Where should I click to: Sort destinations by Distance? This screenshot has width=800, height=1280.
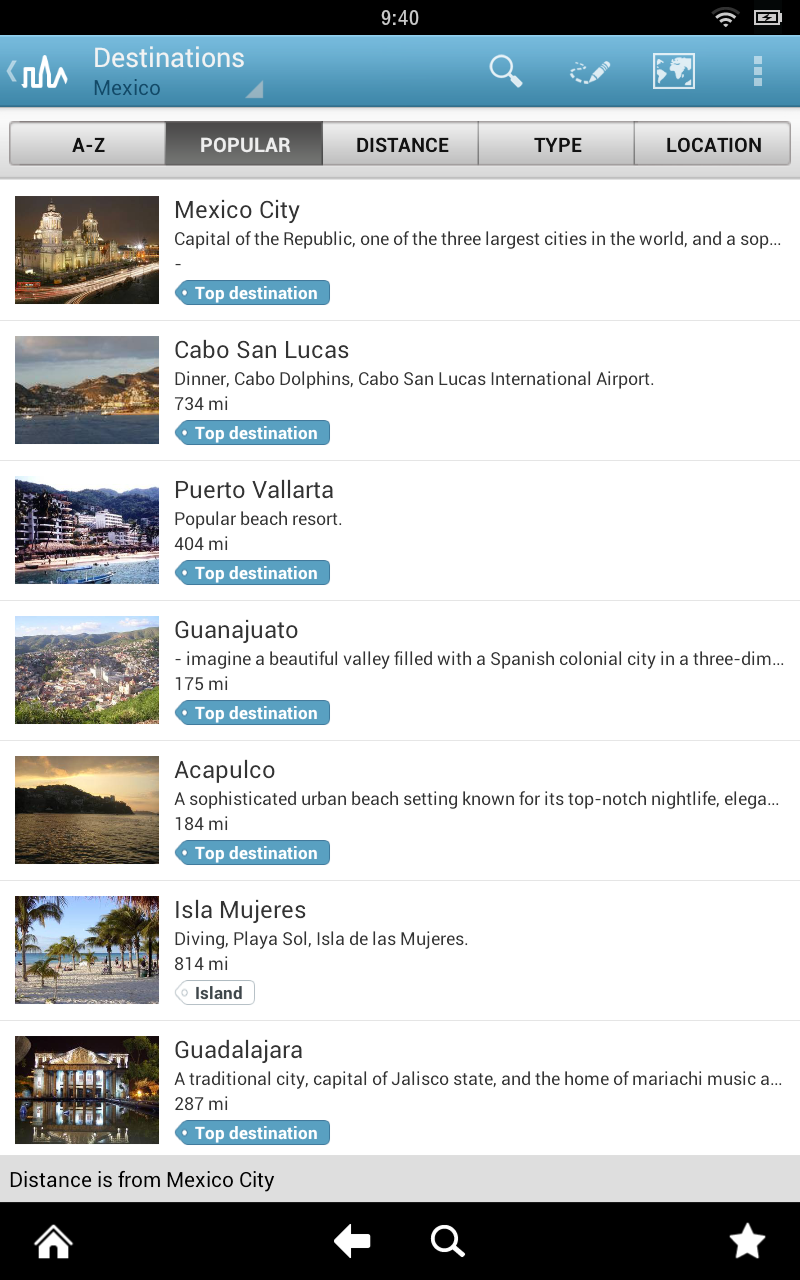[x=402, y=145]
